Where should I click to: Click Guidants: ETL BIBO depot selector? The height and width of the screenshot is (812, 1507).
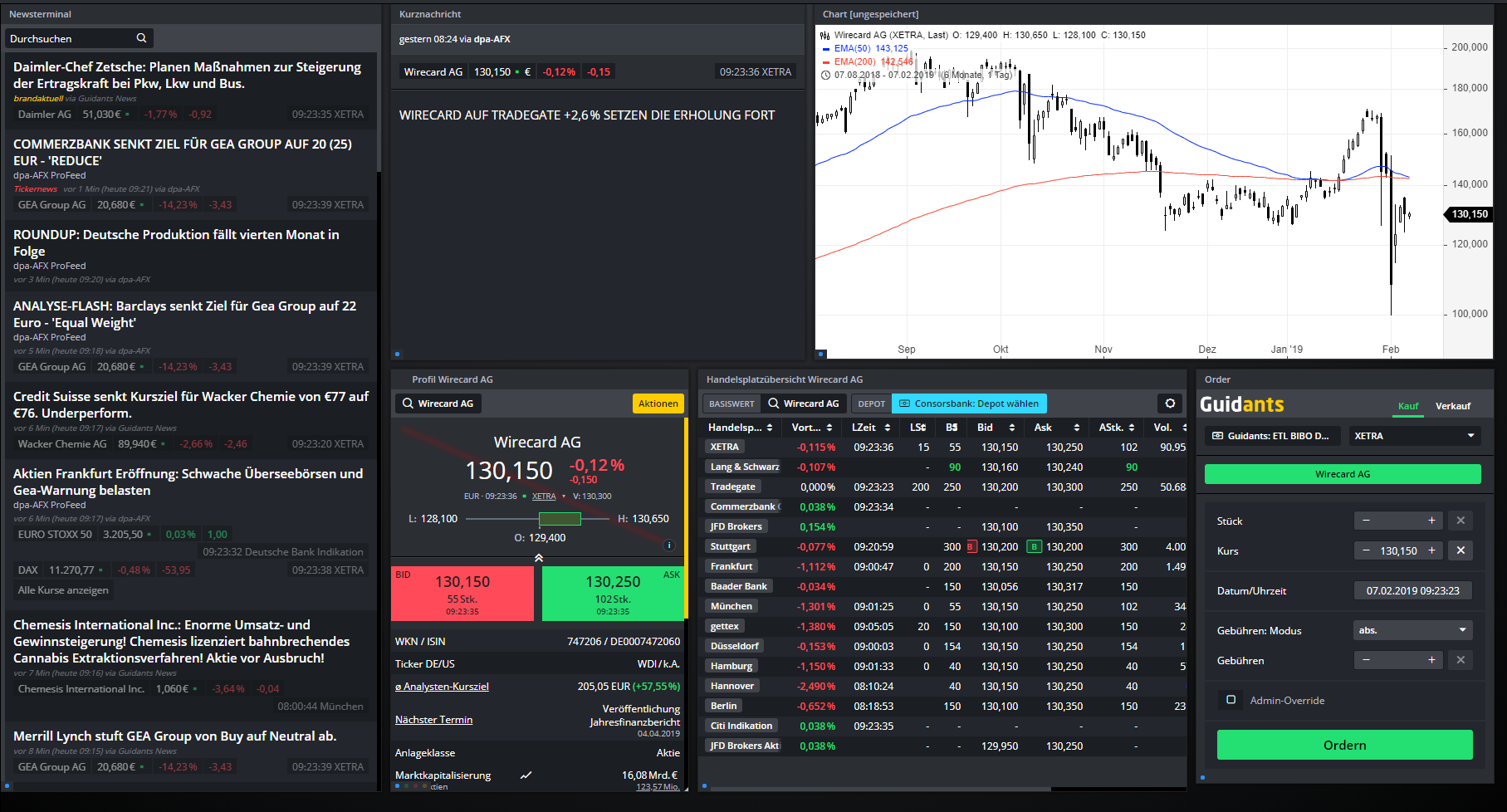click(1274, 436)
